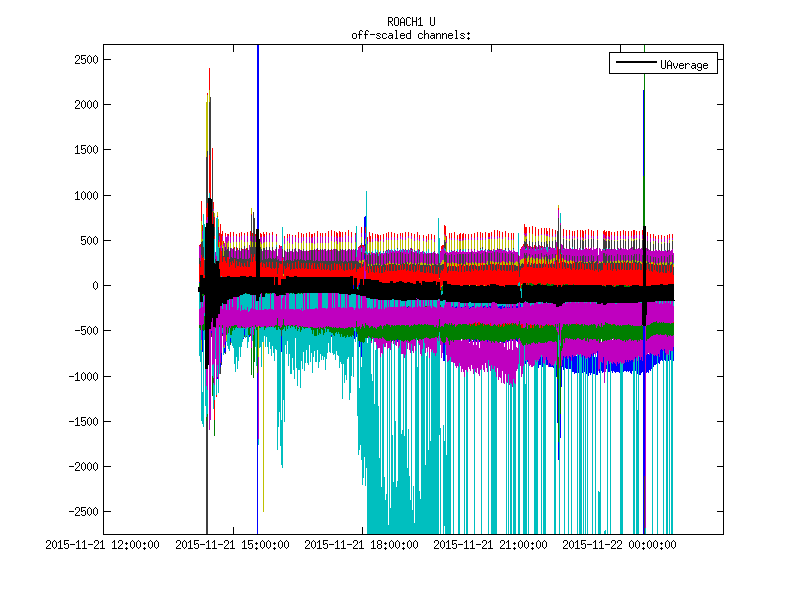The width and height of the screenshot is (800, 600).
Task: Click the -500 y-axis tick label
Action: (84, 331)
